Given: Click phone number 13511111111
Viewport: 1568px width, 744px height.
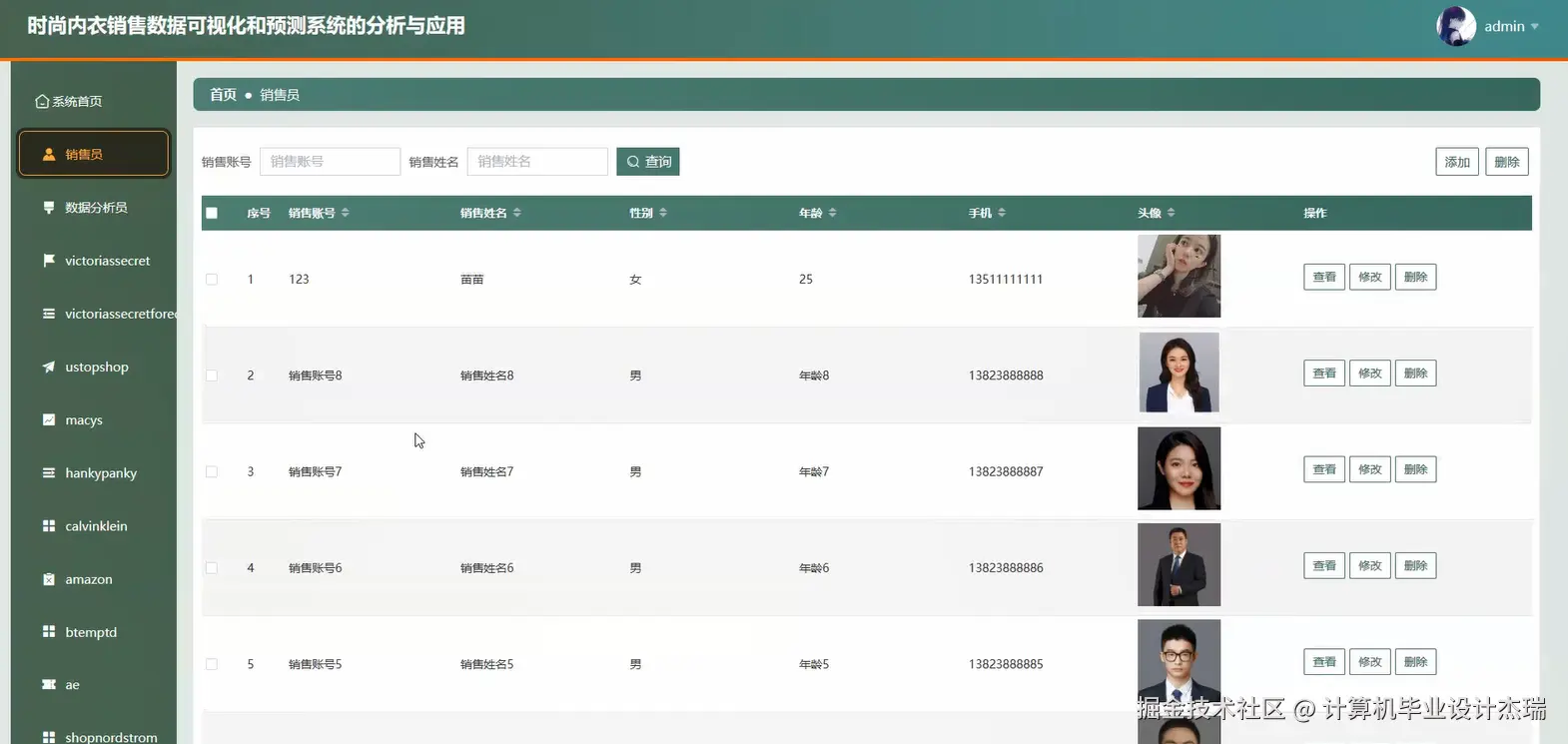Looking at the screenshot, I should tap(1006, 280).
